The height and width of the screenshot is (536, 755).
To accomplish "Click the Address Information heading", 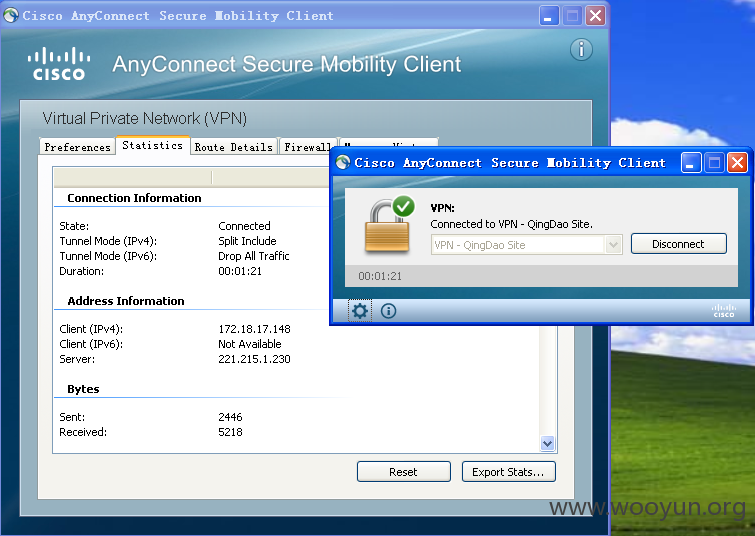I will [x=126, y=301].
